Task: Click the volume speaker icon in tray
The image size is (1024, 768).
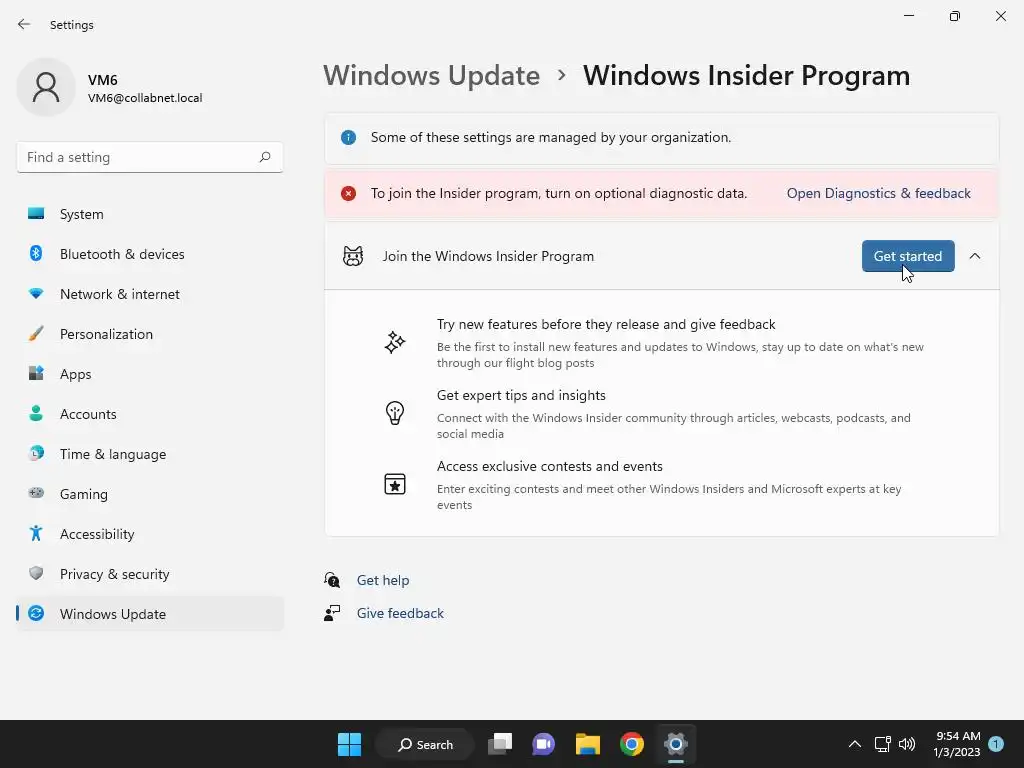Action: (907, 744)
